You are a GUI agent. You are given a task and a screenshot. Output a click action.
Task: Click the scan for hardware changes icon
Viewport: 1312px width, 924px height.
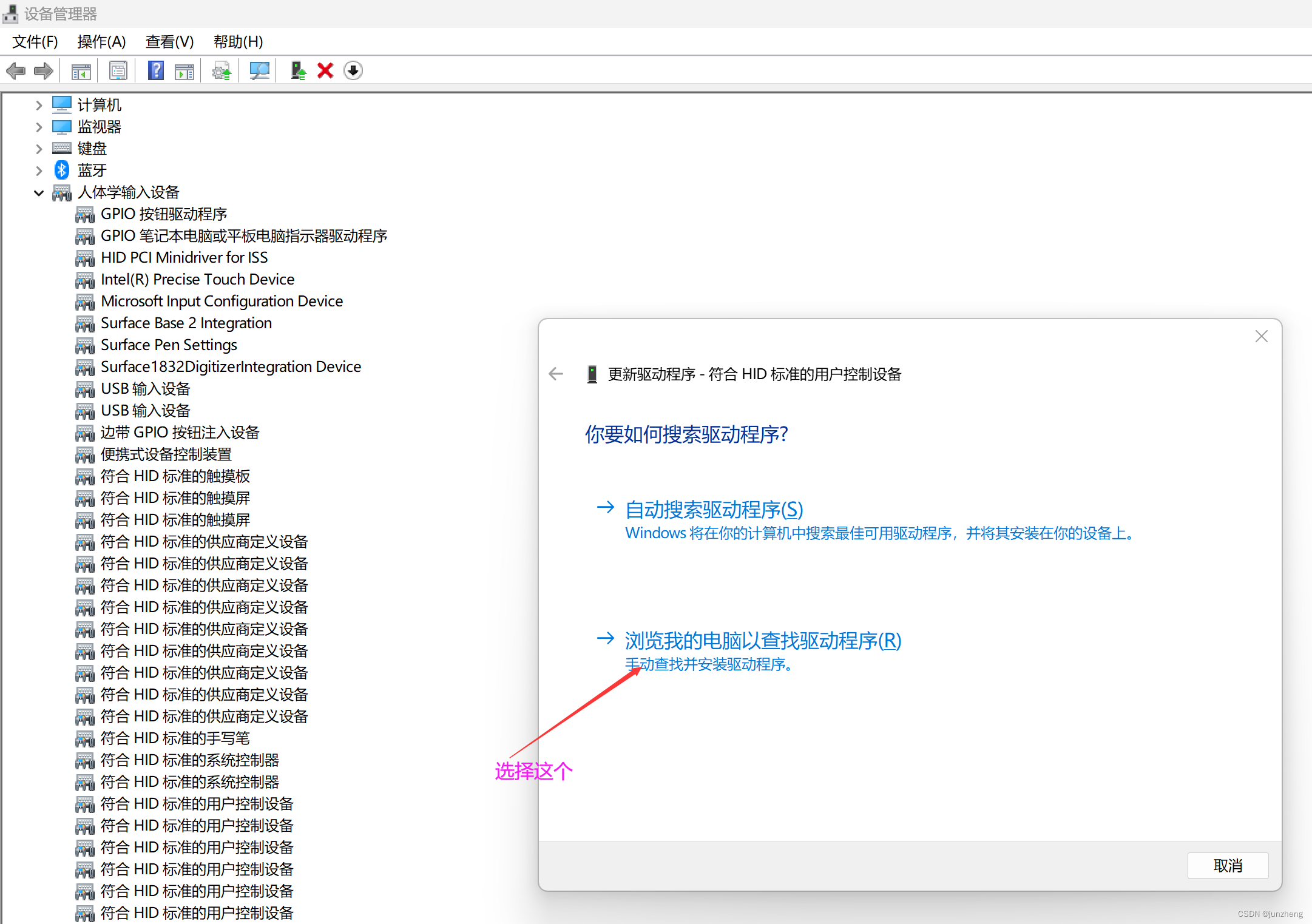(x=259, y=71)
